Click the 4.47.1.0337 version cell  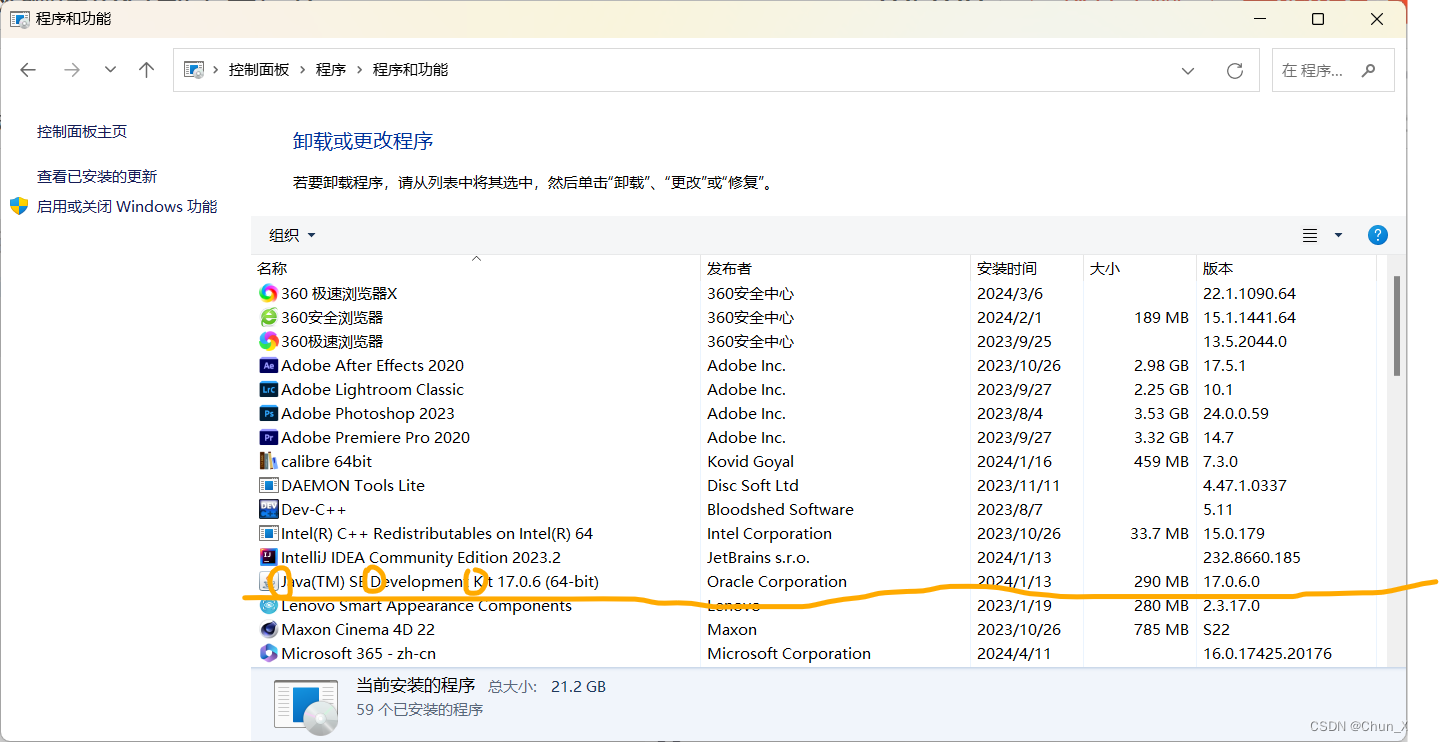click(1245, 486)
